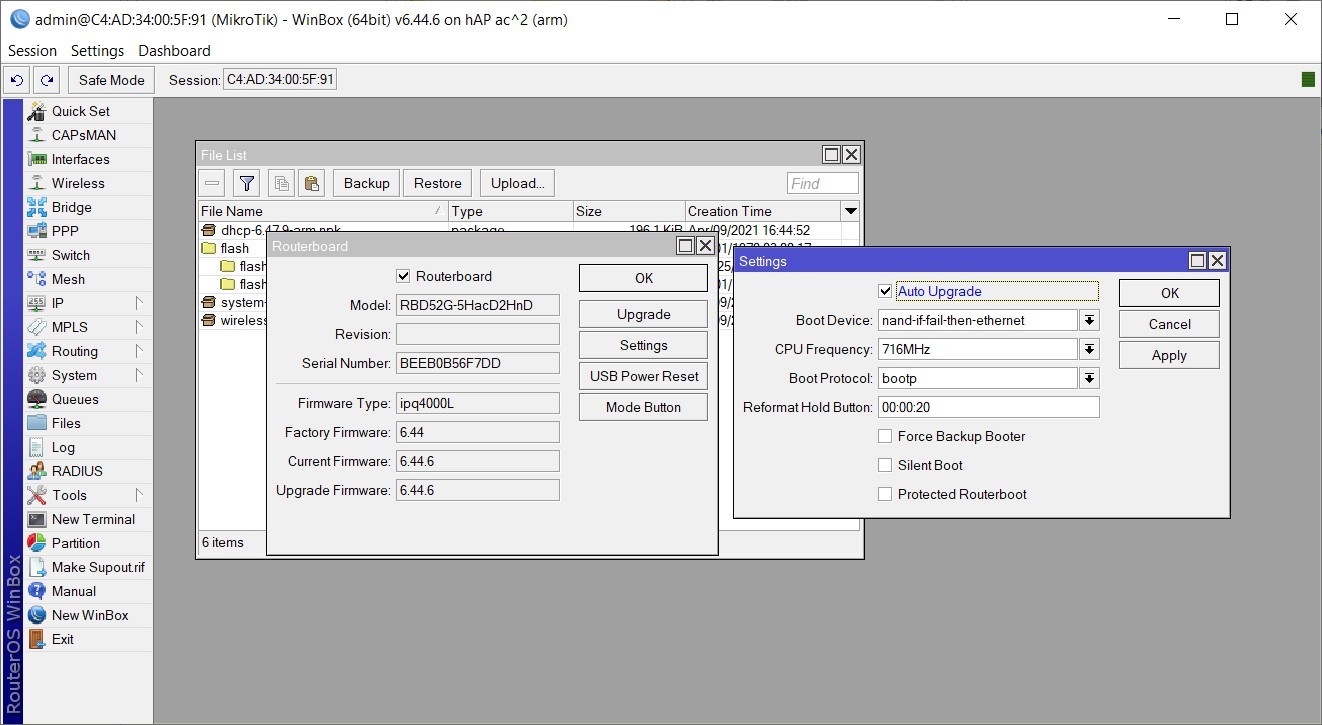Click the Serial Number field BEEB0B56F7DD
This screenshot has height=725, width=1322.
tap(477, 363)
